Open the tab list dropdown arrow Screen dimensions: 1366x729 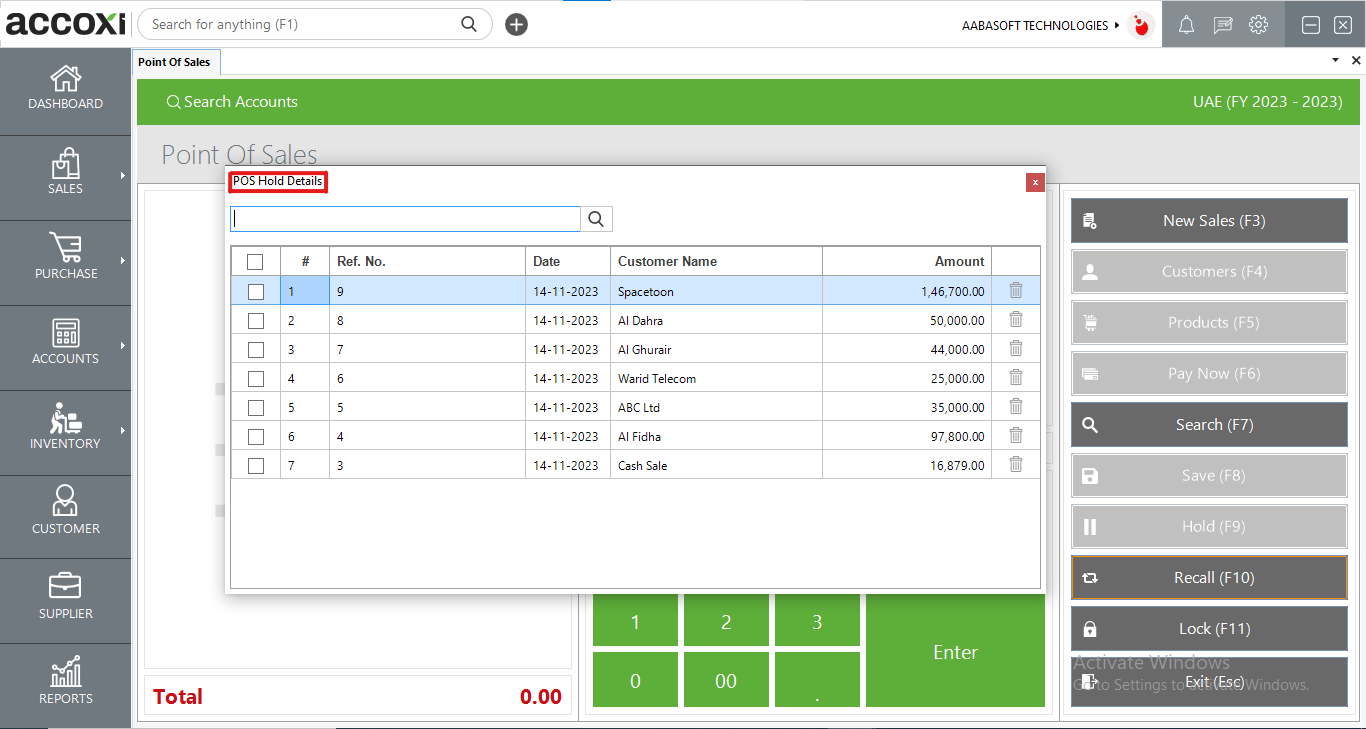[1334, 60]
